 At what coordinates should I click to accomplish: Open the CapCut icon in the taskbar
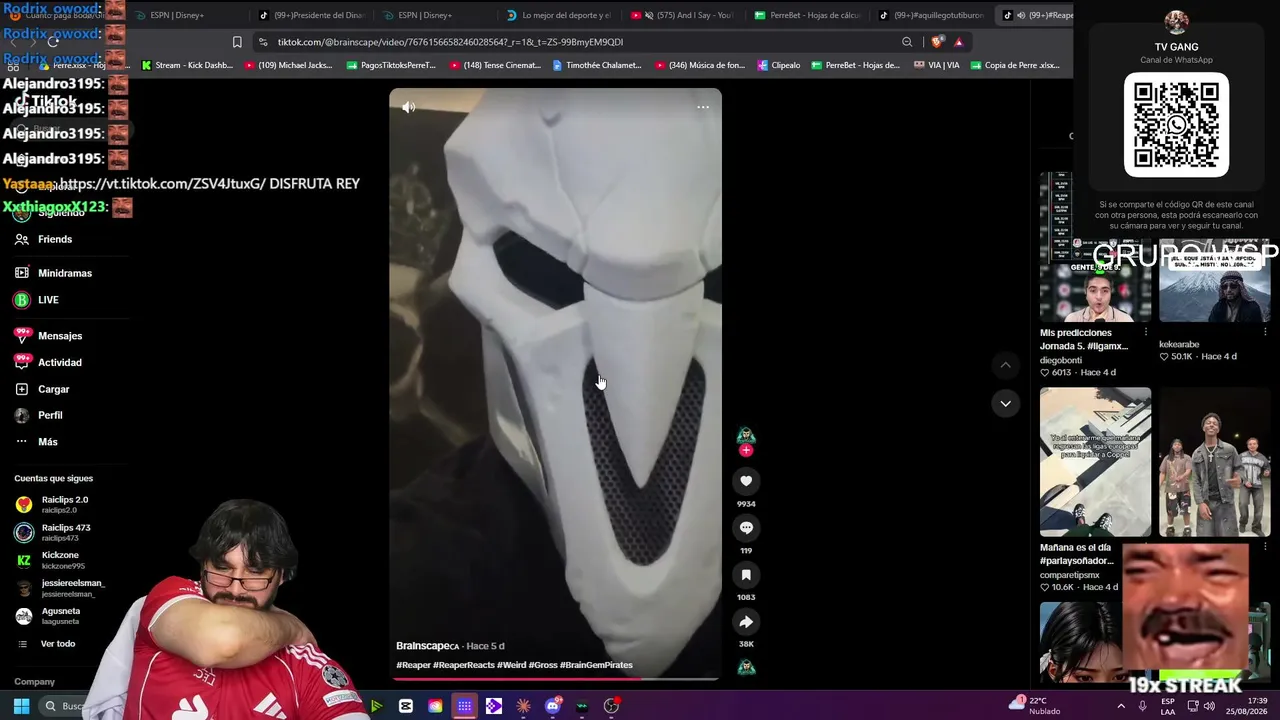coord(405,706)
